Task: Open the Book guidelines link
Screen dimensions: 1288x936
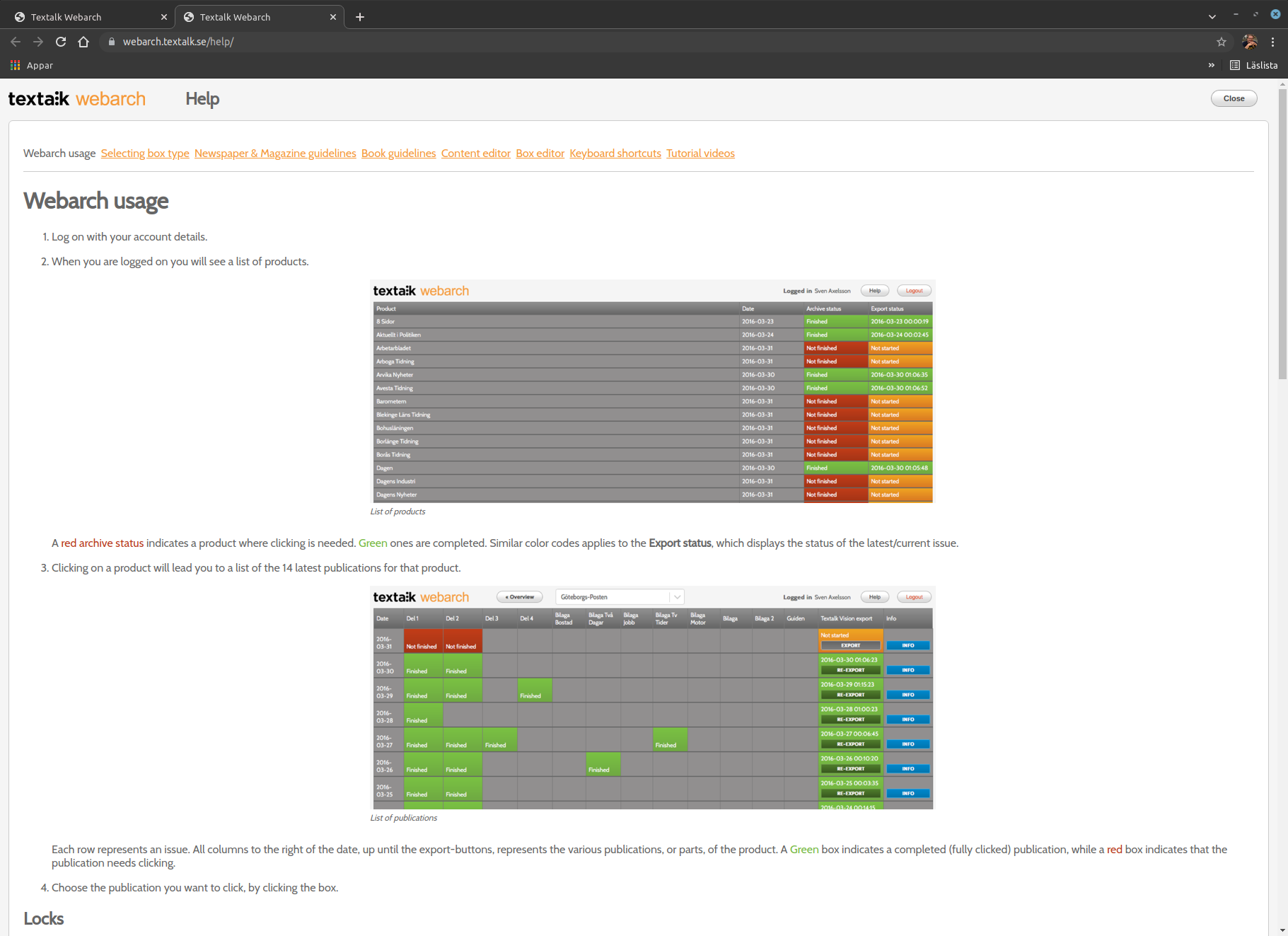Action: pos(398,154)
